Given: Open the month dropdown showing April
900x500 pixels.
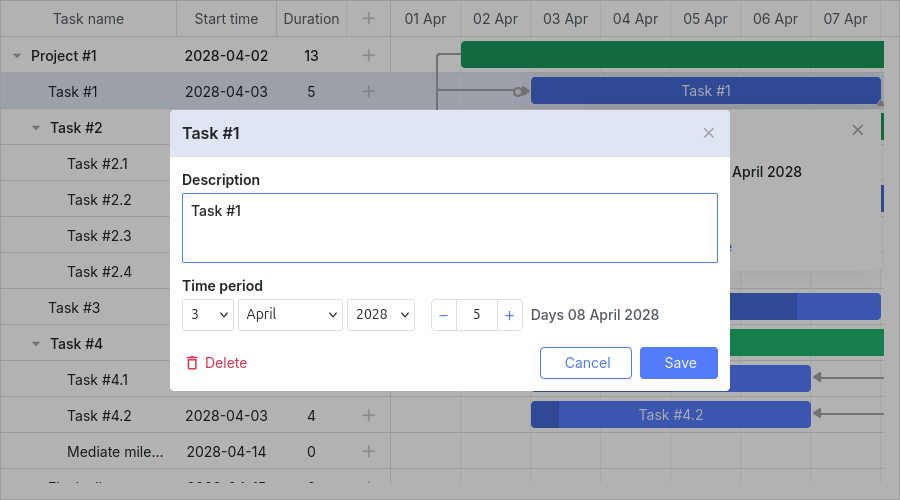Looking at the screenshot, I should point(290,315).
